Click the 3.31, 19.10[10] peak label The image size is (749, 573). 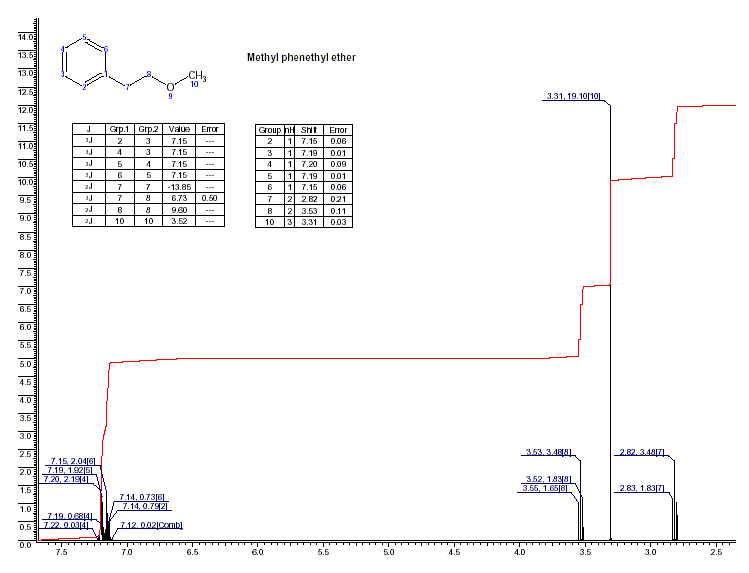coord(573,97)
